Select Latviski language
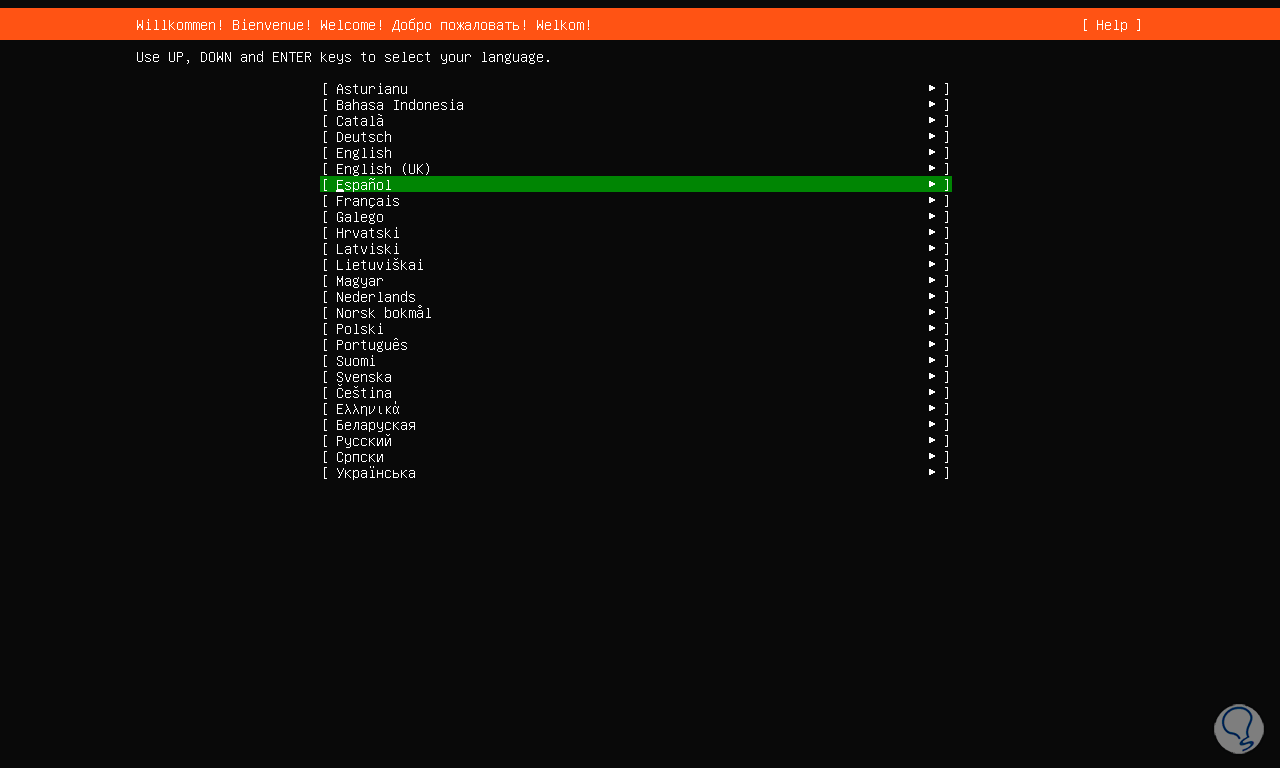The width and height of the screenshot is (1280, 768). (x=636, y=249)
